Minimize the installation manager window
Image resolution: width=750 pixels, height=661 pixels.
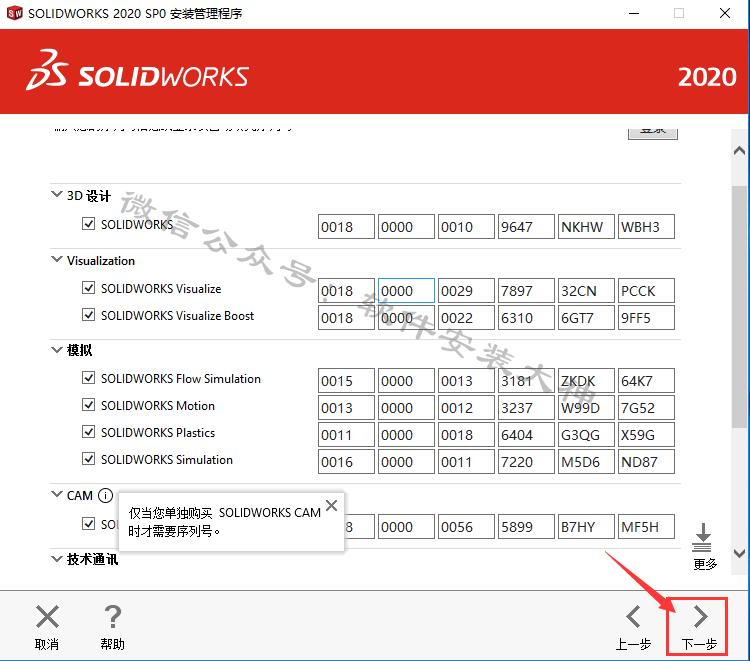pyautogui.click(x=634, y=13)
